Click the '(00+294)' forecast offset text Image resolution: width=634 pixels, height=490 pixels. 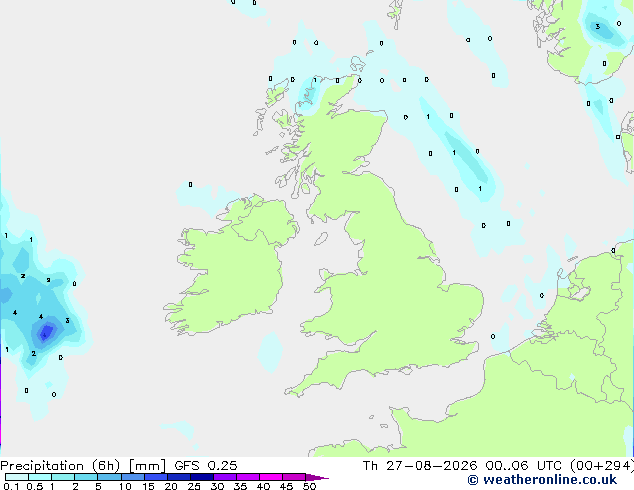[x=602, y=466]
